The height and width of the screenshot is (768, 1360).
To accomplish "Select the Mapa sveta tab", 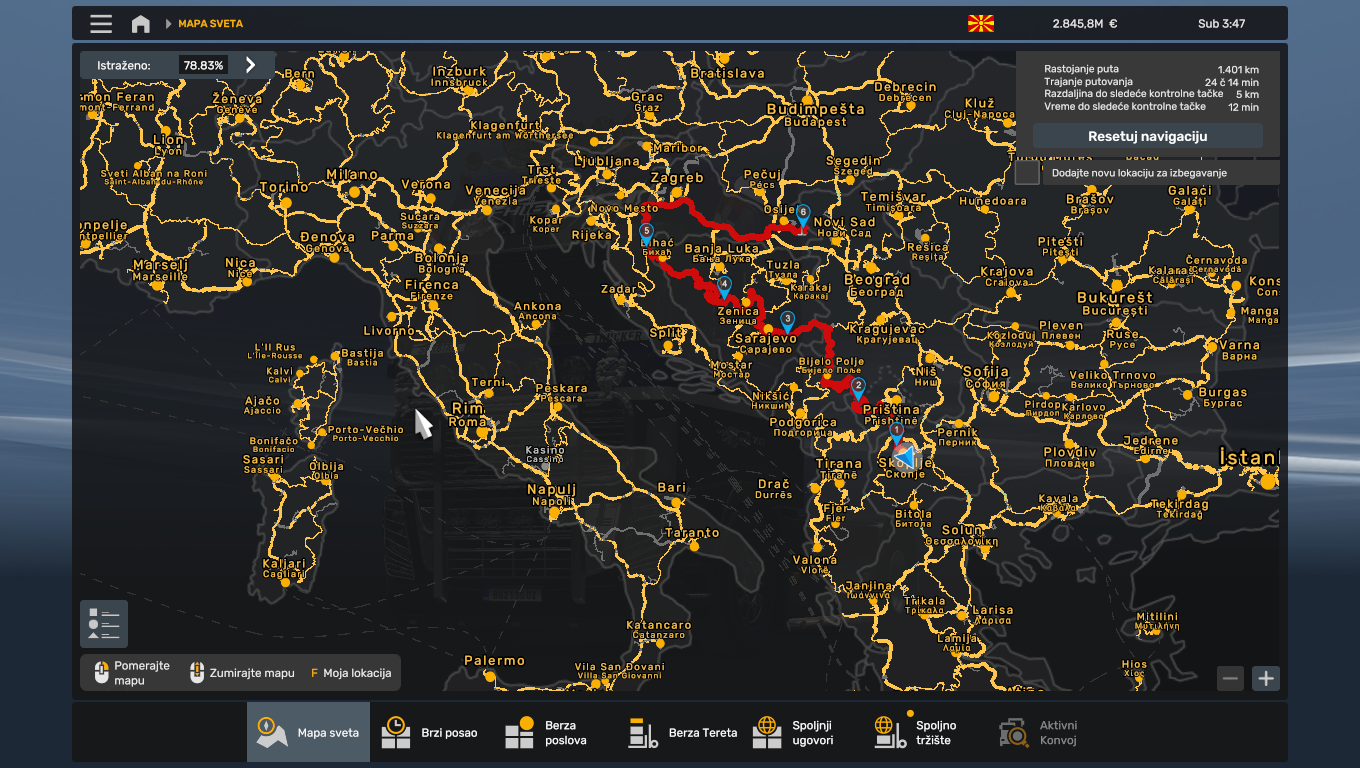I will click(309, 733).
